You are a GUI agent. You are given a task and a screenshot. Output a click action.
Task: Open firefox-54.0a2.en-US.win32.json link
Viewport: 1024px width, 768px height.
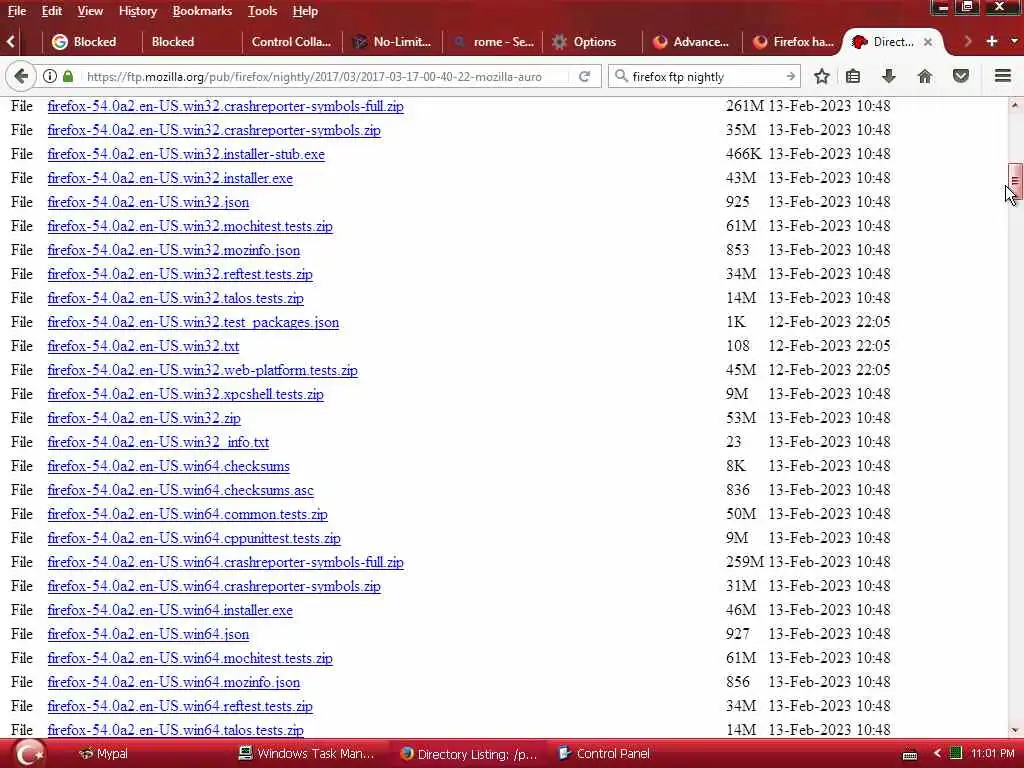tap(148, 202)
